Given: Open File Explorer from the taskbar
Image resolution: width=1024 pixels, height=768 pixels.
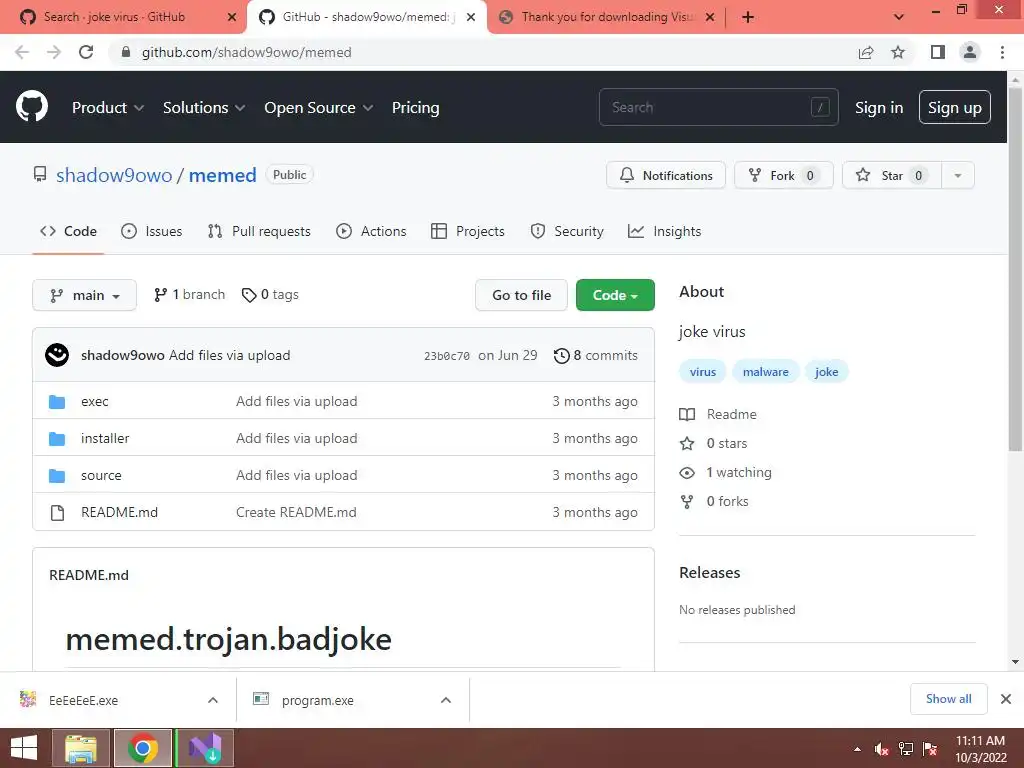Looking at the screenshot, I should tap(81, 748).
